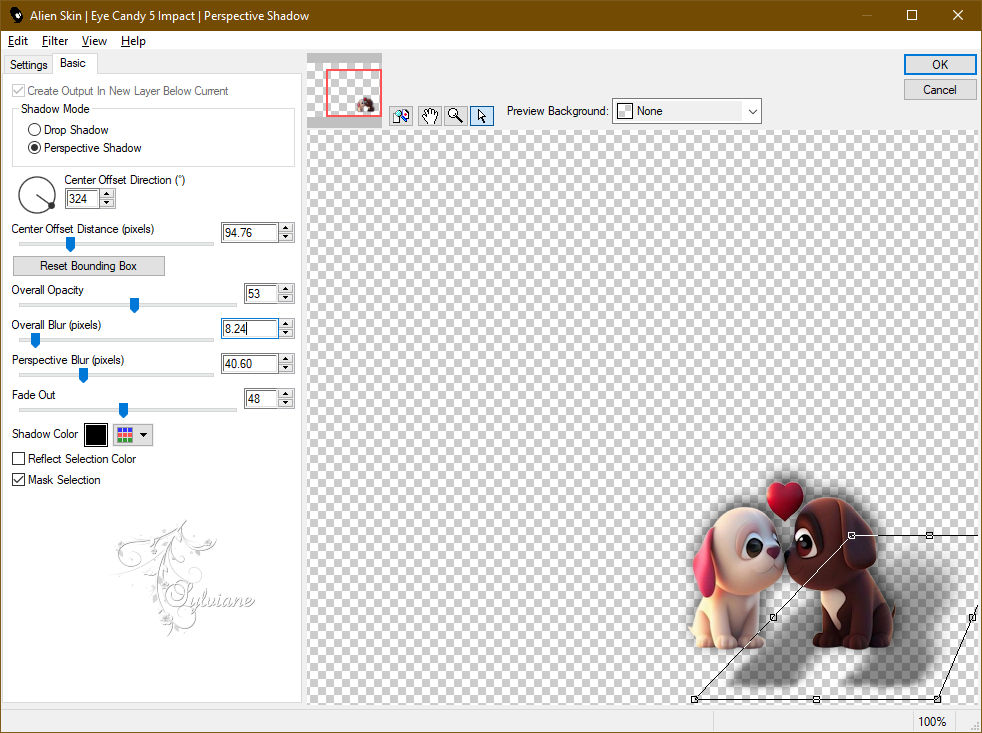Toggle the original/preview compare icon

coord(401,116)
